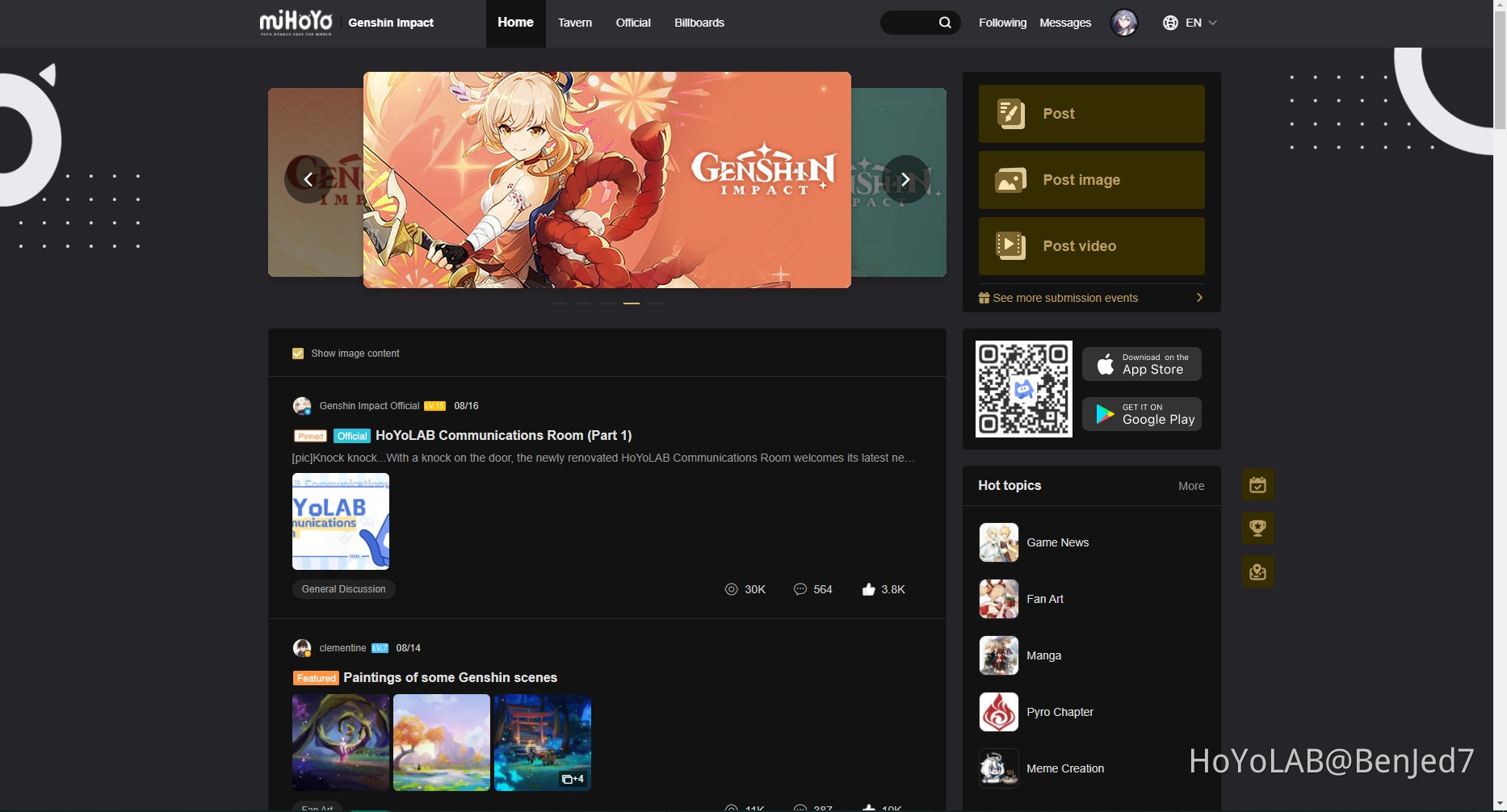Screen dimensions: 1507x812
Task: Select the Post image option
Action: 1091,179
